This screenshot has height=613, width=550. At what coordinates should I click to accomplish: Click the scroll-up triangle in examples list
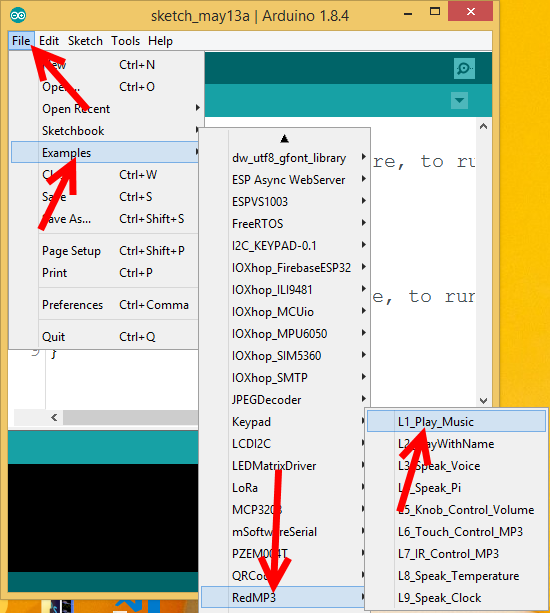coord(285,138)
